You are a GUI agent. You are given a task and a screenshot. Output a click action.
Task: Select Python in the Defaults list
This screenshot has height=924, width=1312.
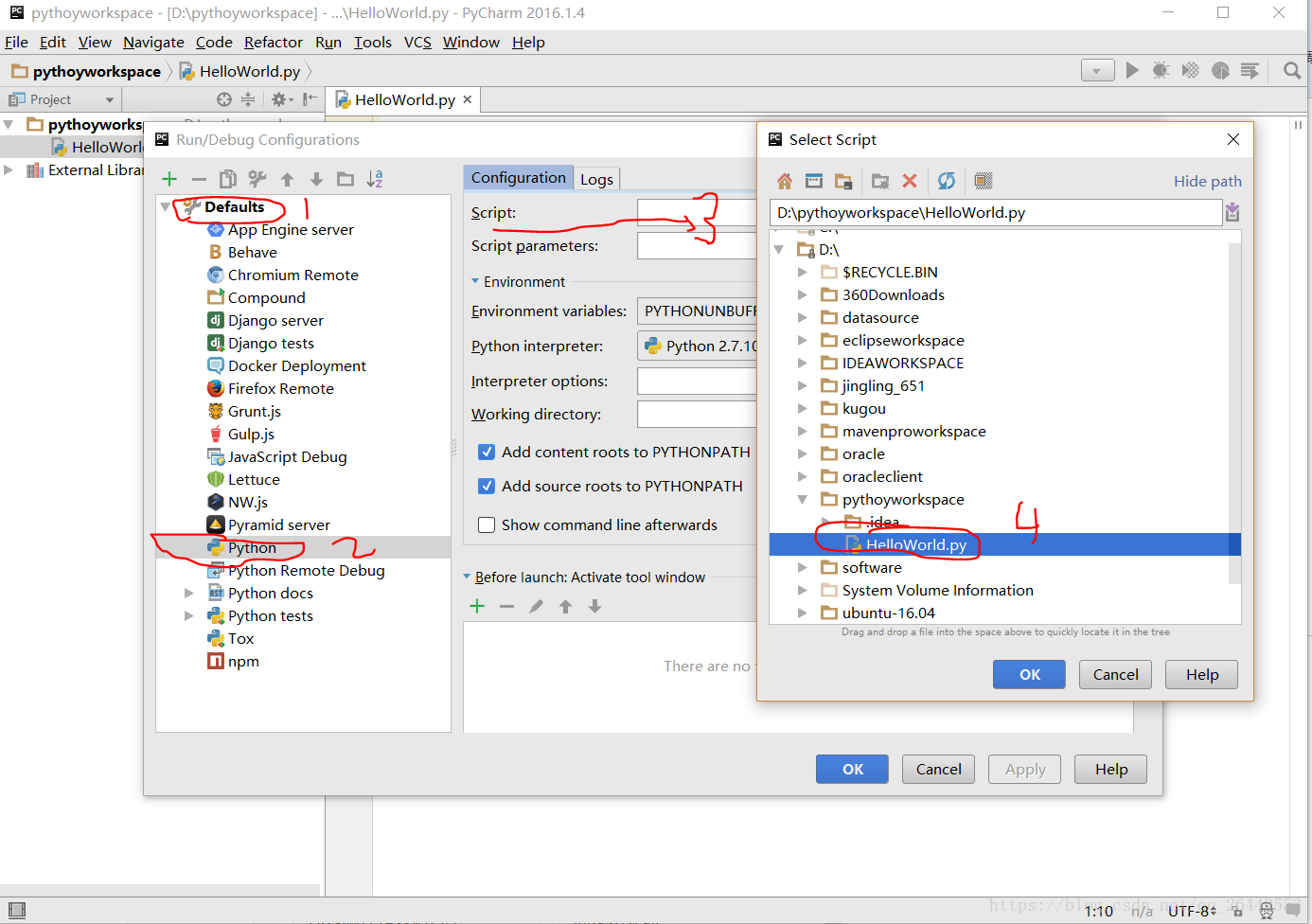[x=252, y=548]
